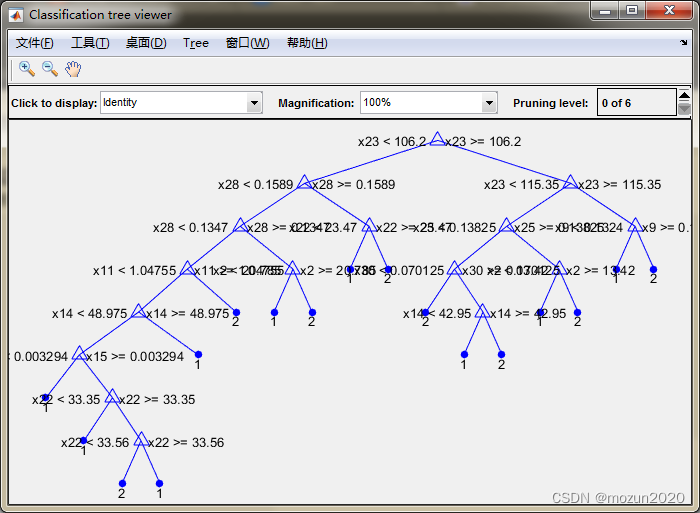
Task: Click the x2 >= 20.785 branch node triangle
Action: pos(292,268)
